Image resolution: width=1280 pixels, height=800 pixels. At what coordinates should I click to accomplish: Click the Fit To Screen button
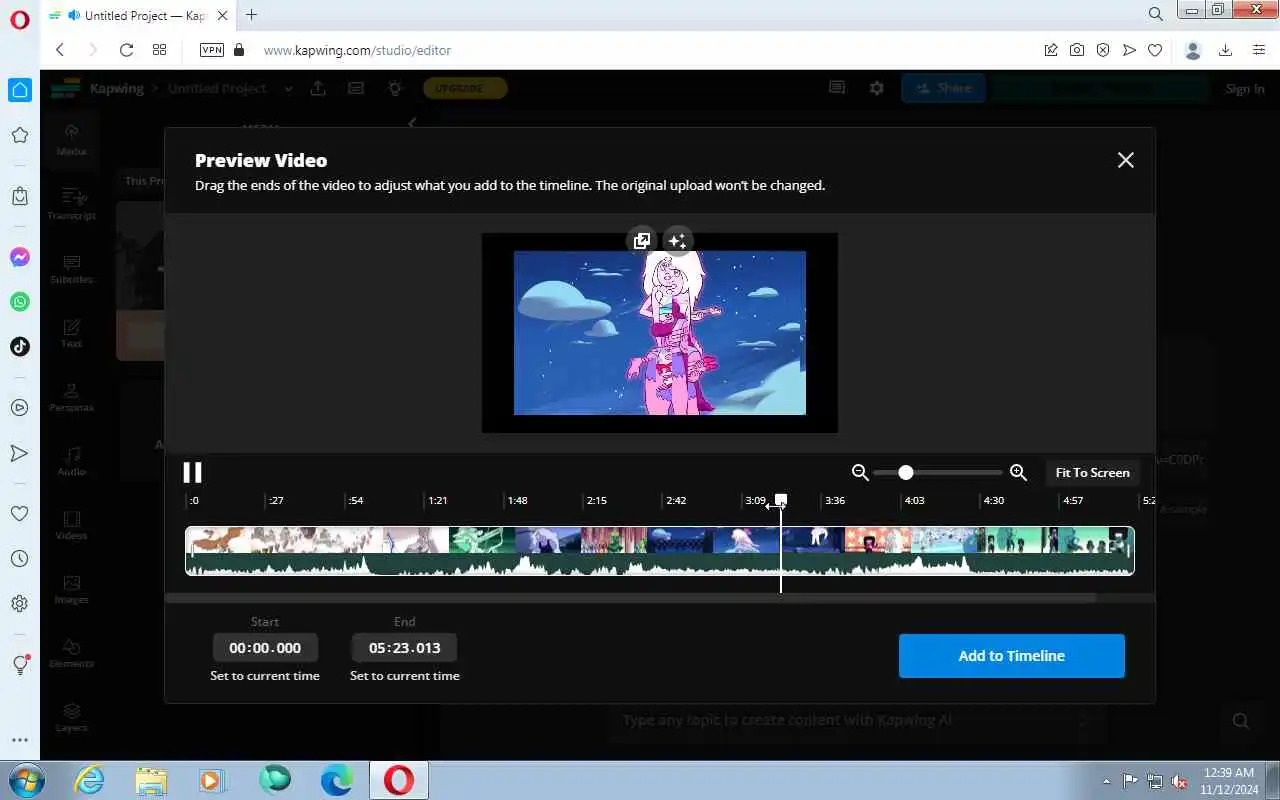click(x=1092, y=472)
